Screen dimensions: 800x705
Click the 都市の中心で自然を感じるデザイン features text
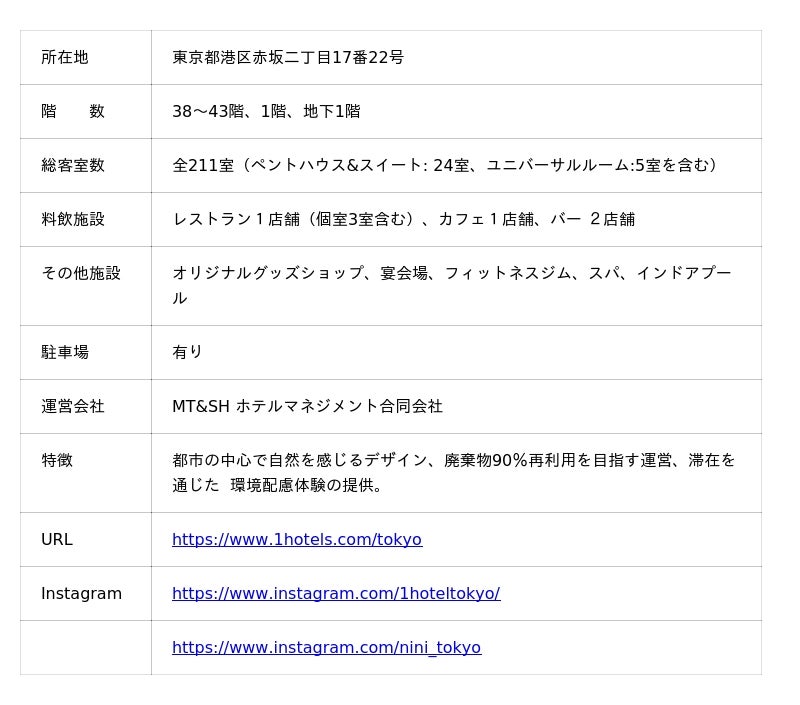(453, 461)
